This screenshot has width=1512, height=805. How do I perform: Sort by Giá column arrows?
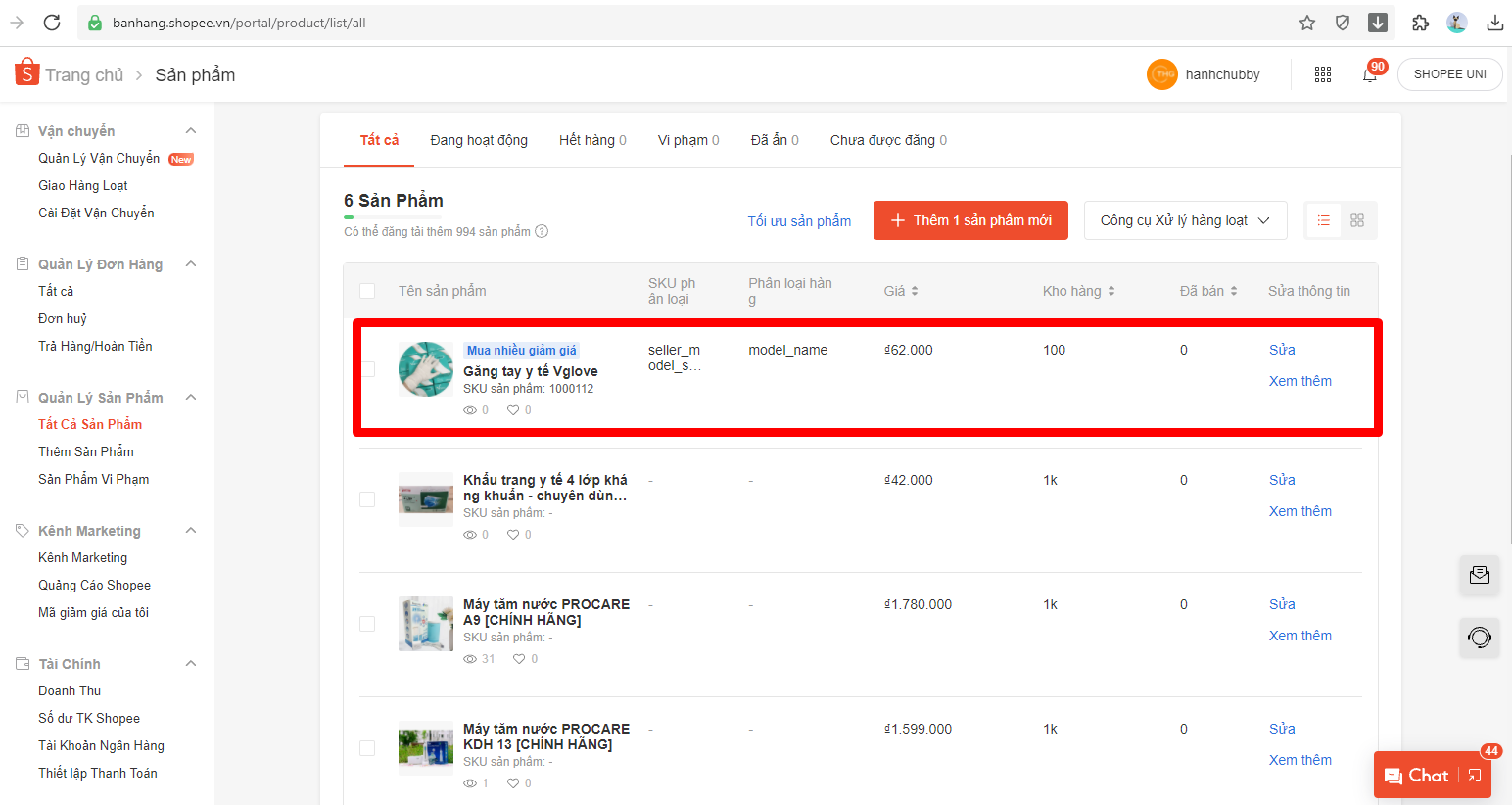(915, 291)
